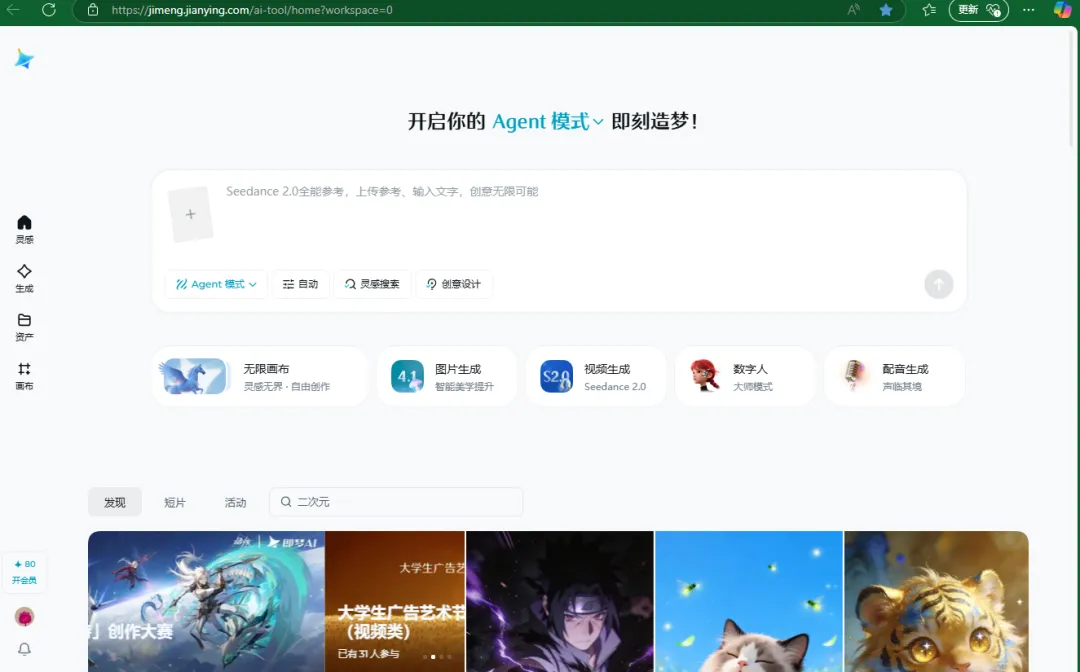Screen dimensions: 1080x672
Task: Click the site lock info icon
Action: (x=93, y=10)
